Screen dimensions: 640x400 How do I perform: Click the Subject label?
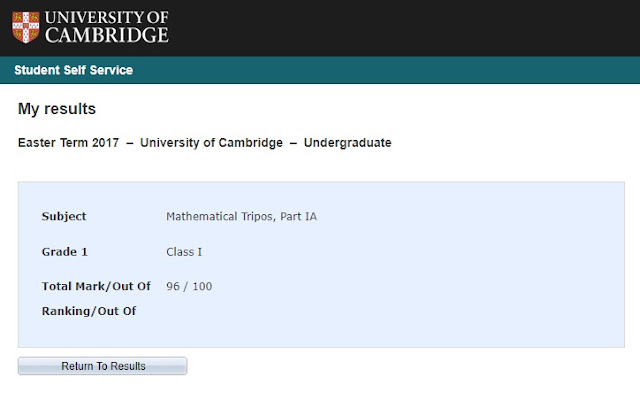tap(64, 216)
